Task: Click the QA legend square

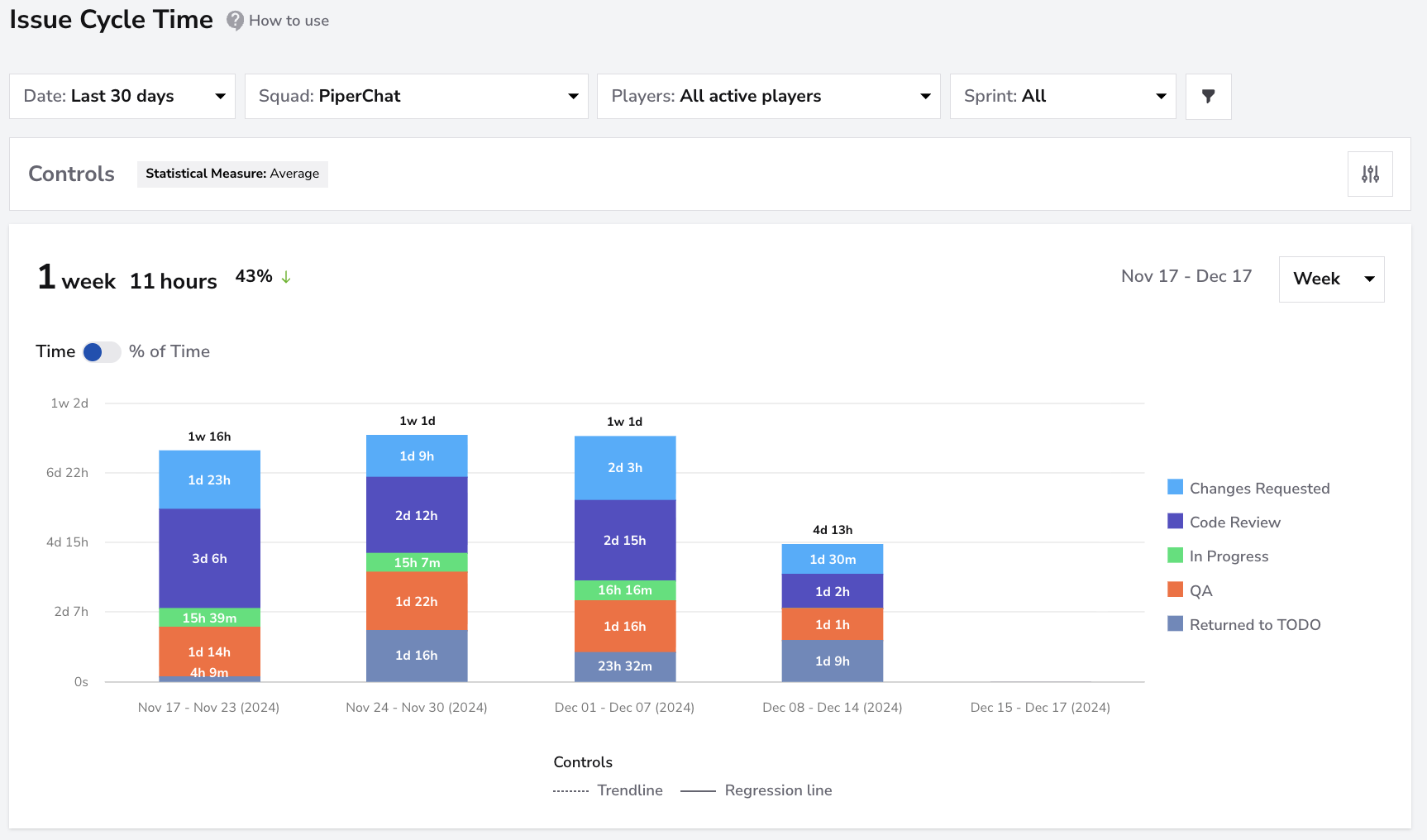Action: tap(1175, 589)
